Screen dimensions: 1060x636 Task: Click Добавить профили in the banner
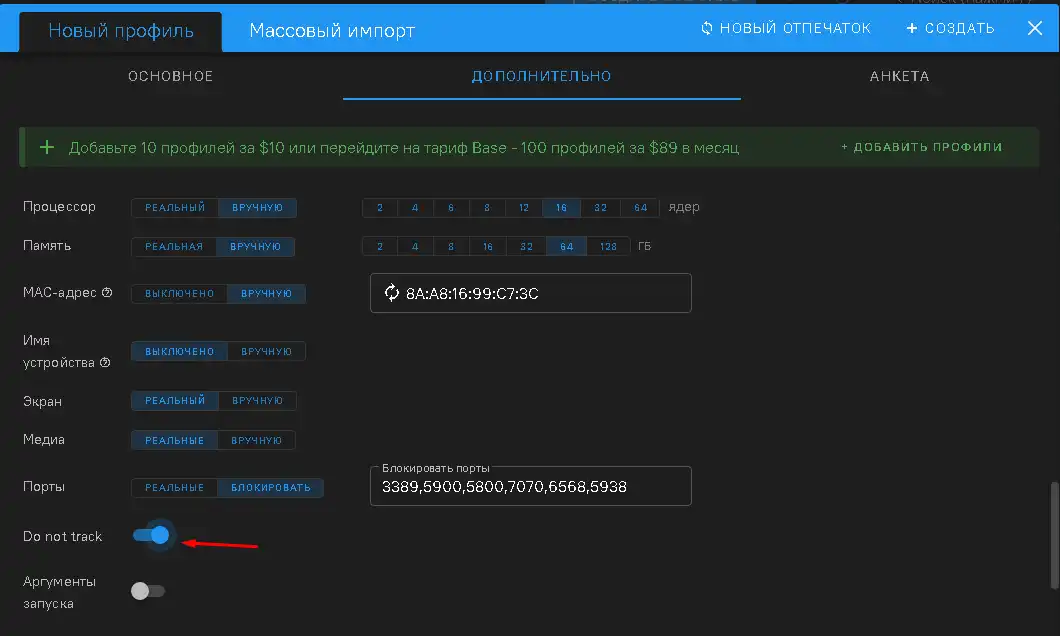pyautogui.click(x=921, y=147)
